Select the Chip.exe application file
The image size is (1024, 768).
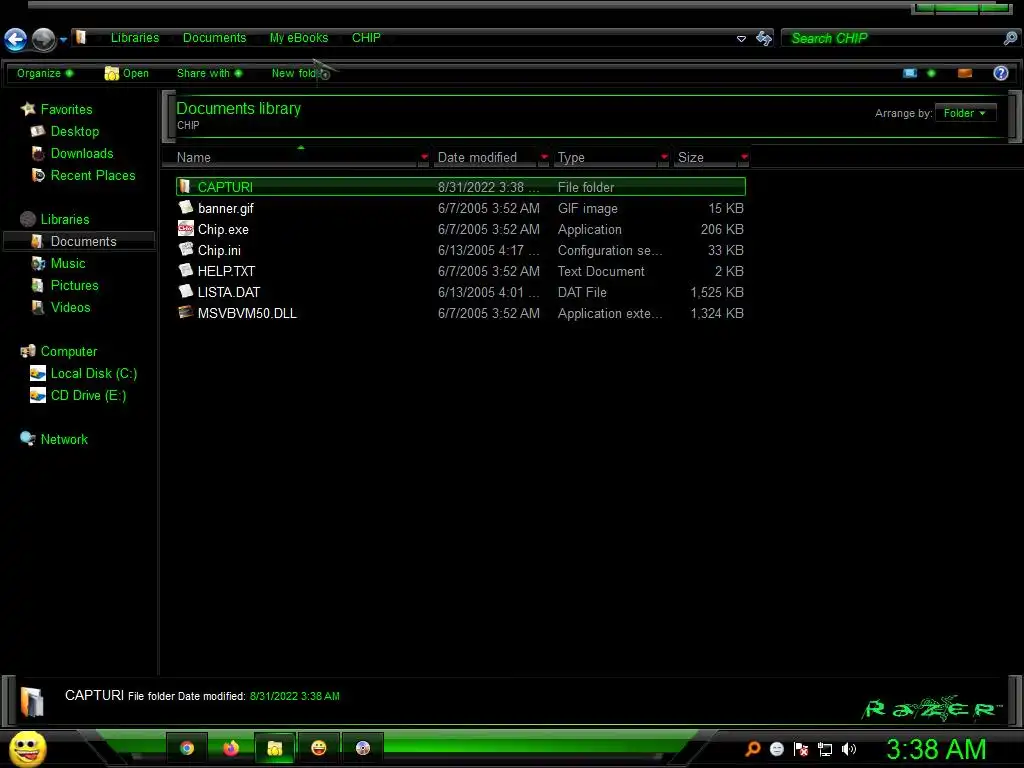pyautogui.click(x=460, y=229)
